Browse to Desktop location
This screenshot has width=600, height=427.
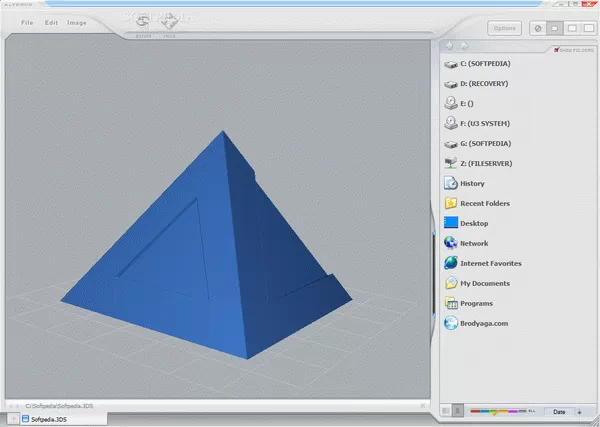[474, 223]
